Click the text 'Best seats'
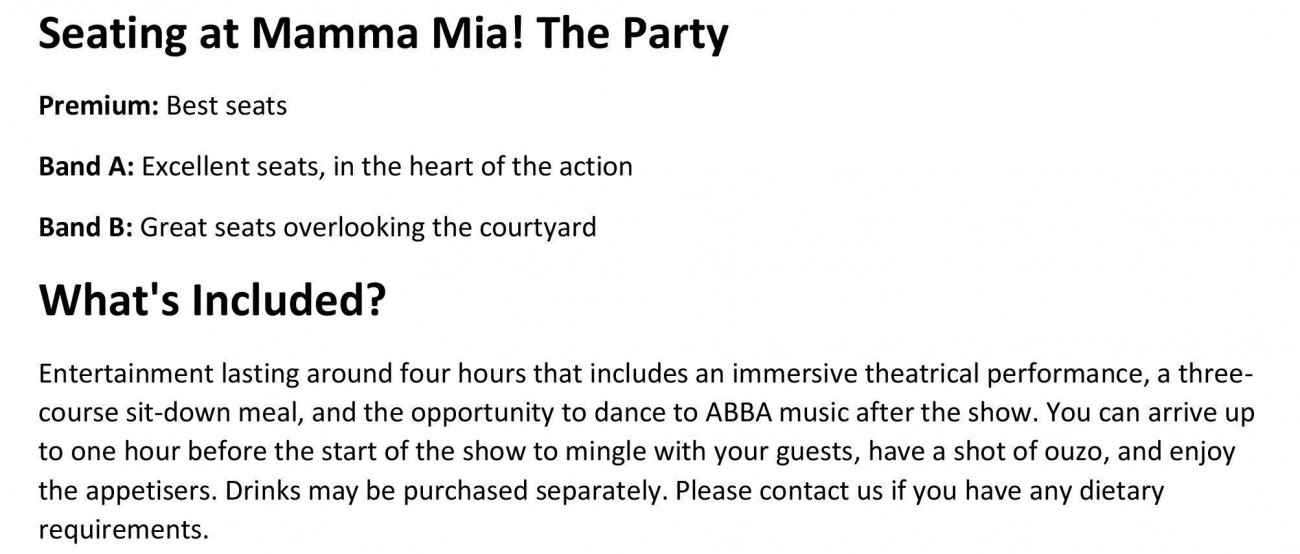 (x=227, y=105)
